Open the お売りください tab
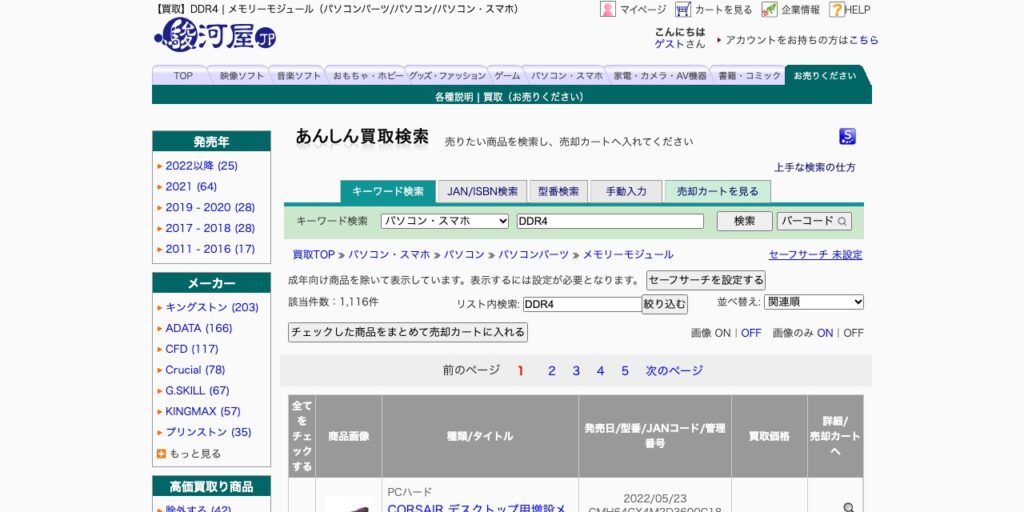 coord(825,76)
